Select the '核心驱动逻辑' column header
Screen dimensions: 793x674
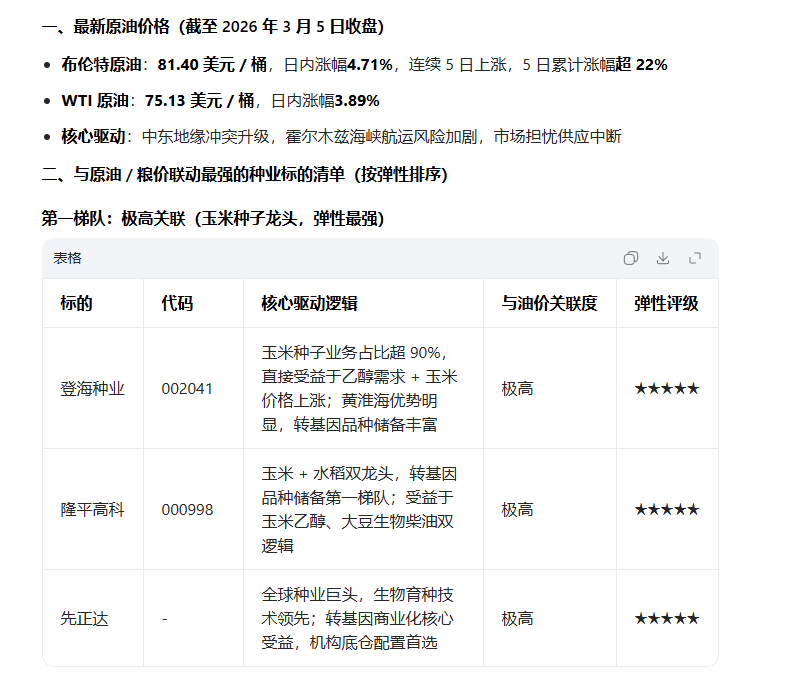point(310,303)
